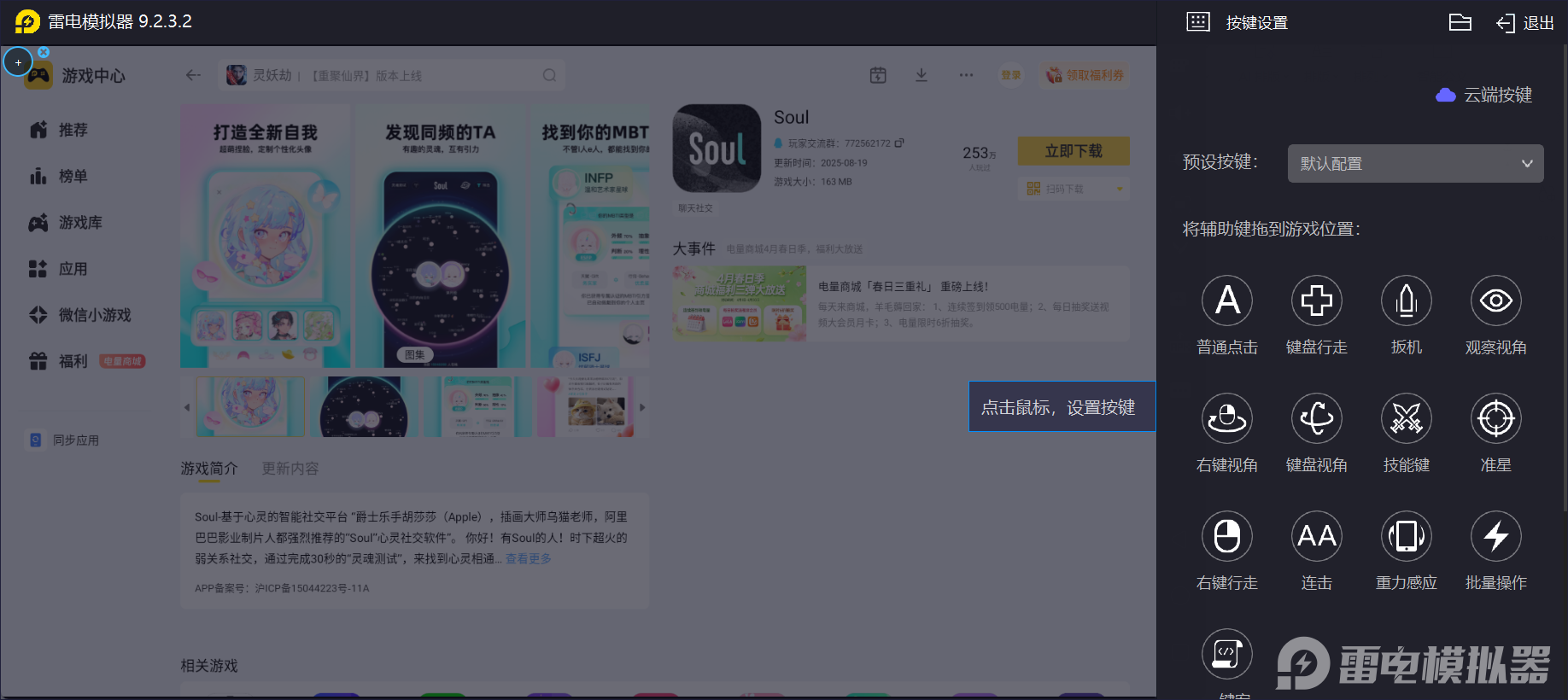Go back with the left arrow
Image resolution: width=1568 pixels, height=700 pixels.
[193, 75]
